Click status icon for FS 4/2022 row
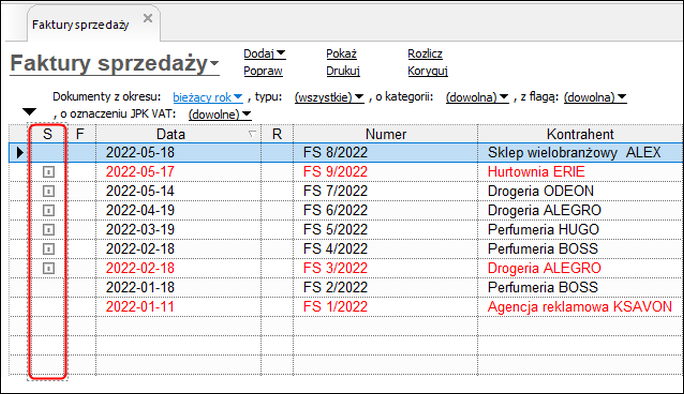The width and height of the screenshot is (684, 394). click(x=48, y=249)
